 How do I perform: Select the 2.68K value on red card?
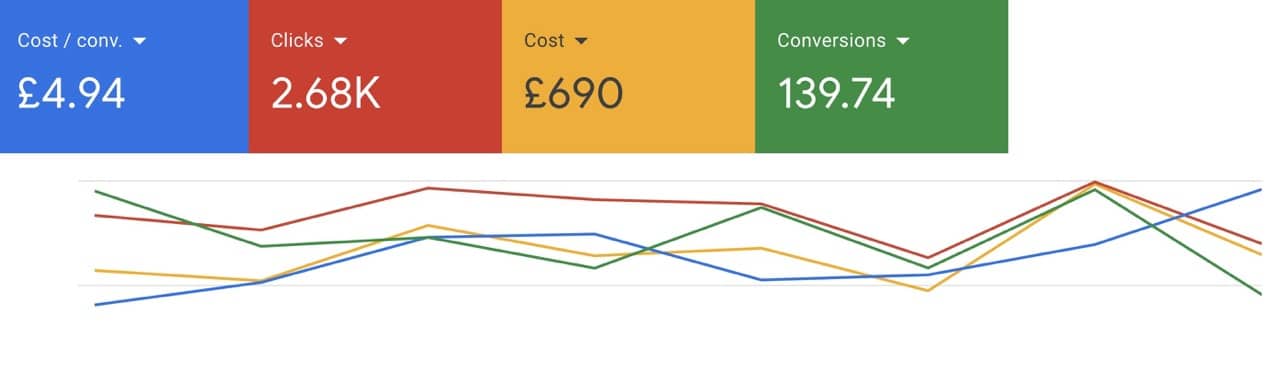click(325, 93)
